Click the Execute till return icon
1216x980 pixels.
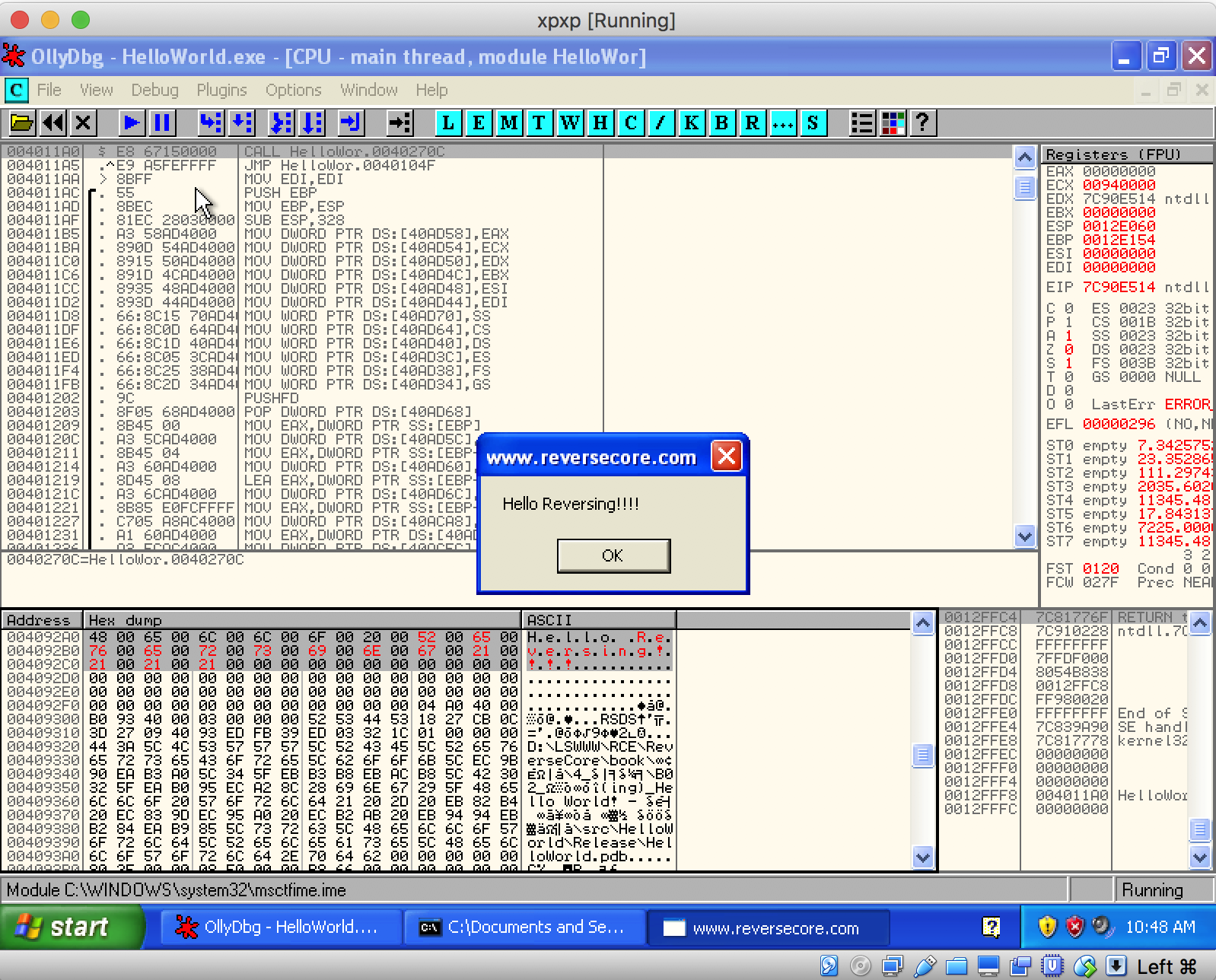point(351,123)
